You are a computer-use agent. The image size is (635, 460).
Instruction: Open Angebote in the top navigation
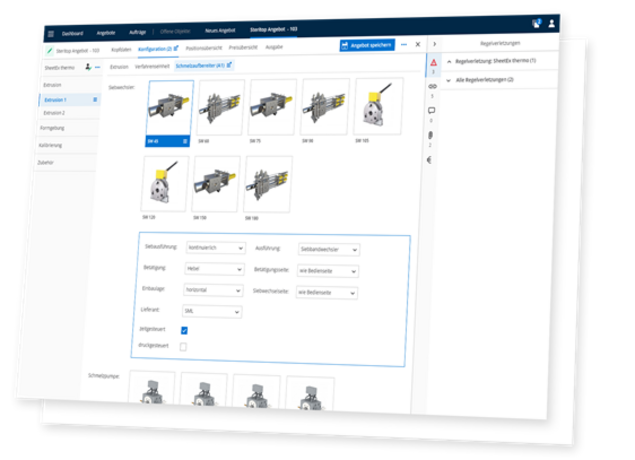106,33
